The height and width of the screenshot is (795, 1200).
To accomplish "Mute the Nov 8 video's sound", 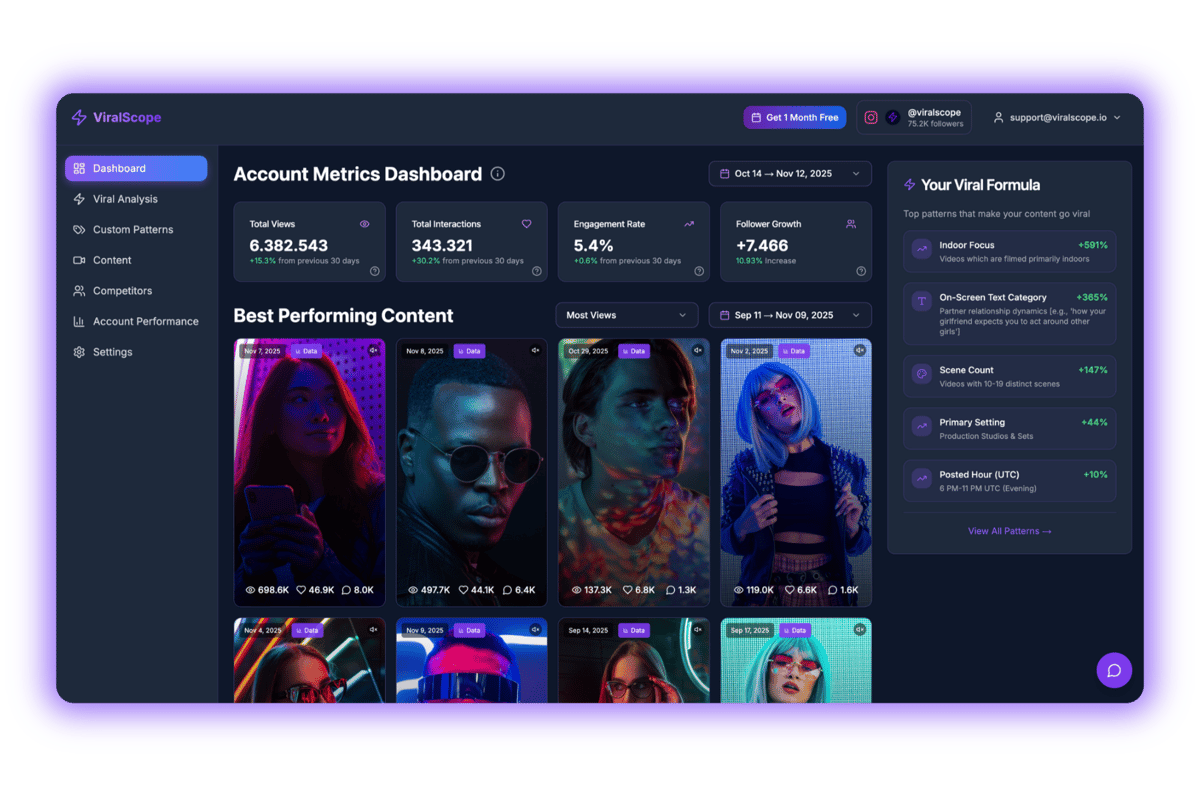I will 537,351.
